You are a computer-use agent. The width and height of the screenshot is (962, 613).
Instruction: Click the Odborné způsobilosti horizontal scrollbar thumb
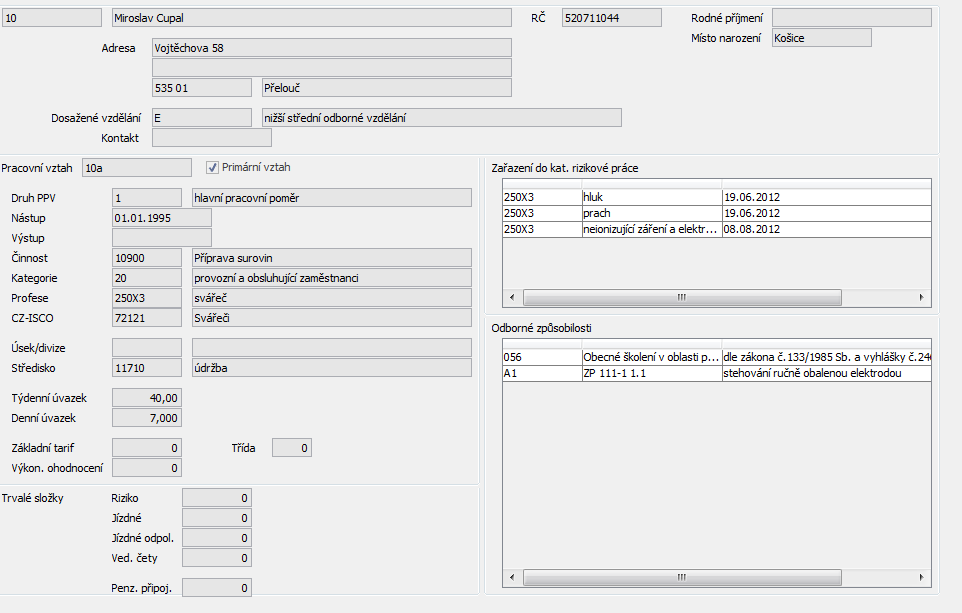[681, 577]
